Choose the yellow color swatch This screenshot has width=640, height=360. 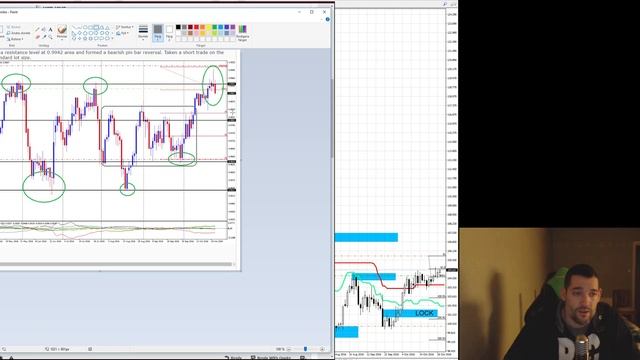(208, 27)
